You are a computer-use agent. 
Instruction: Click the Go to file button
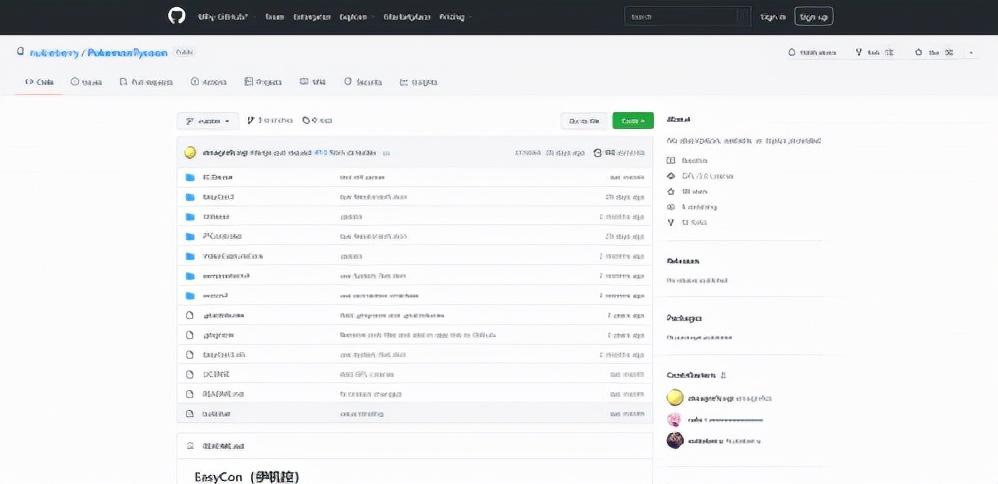tap(584, 121)
